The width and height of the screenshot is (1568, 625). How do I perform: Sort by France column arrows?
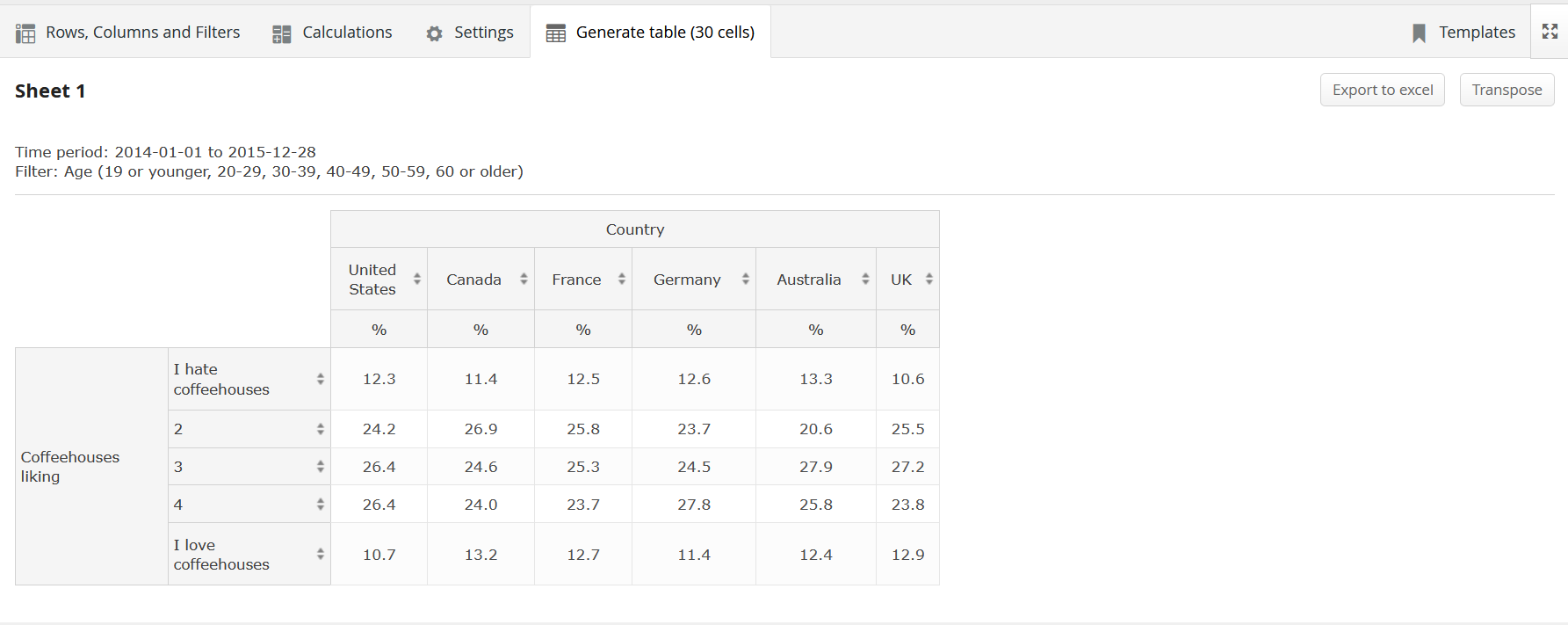tap(621, 279)
